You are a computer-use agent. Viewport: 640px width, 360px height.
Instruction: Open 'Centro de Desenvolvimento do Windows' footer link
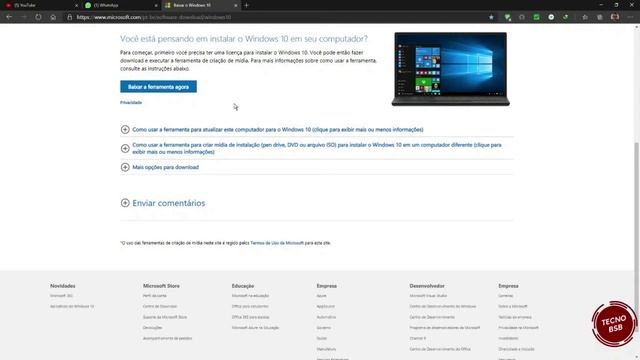pos(442,306)
